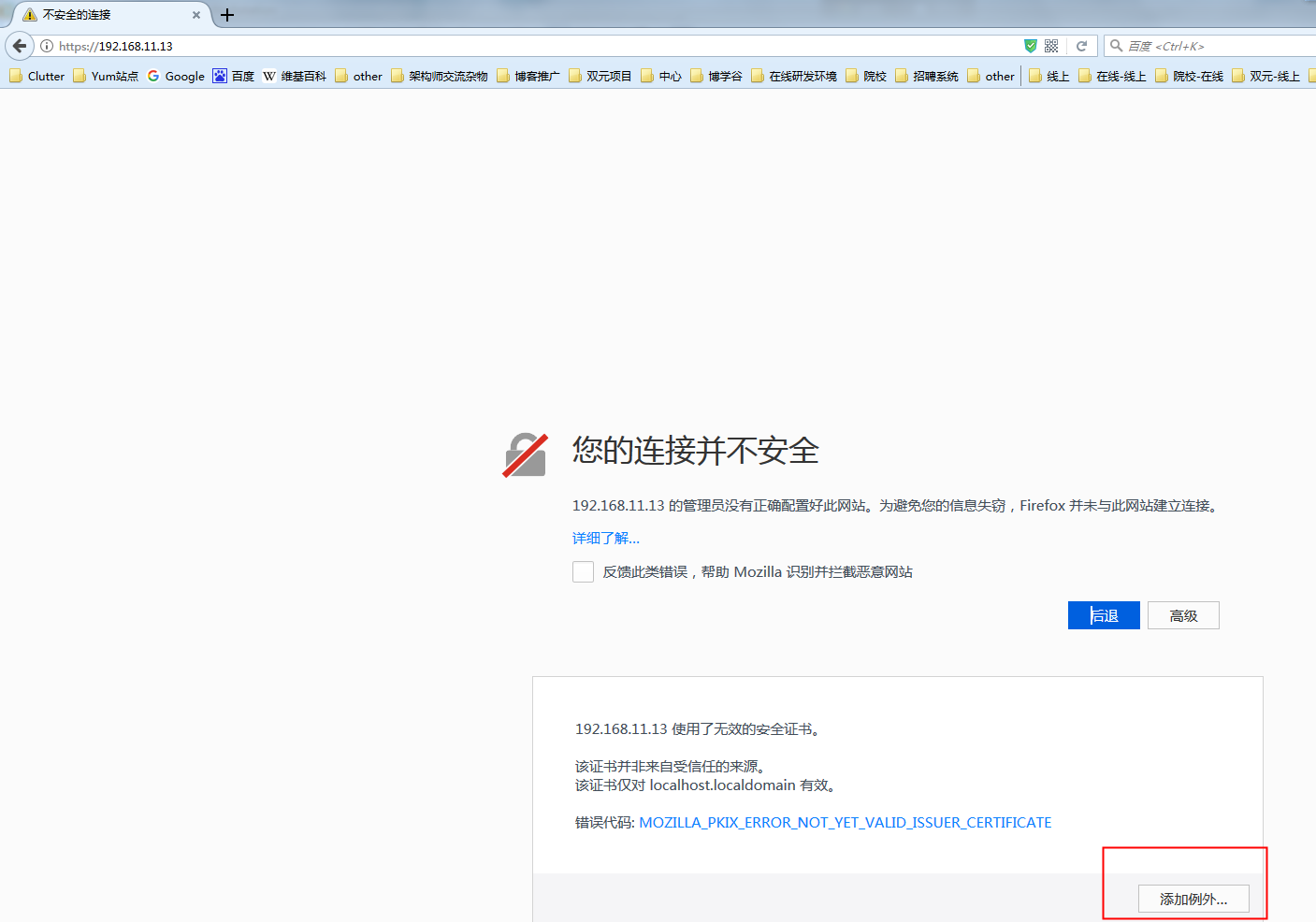Open the 百度 bookmark
The width and height of the screenshot is (1316, 922).
point(234,77)
